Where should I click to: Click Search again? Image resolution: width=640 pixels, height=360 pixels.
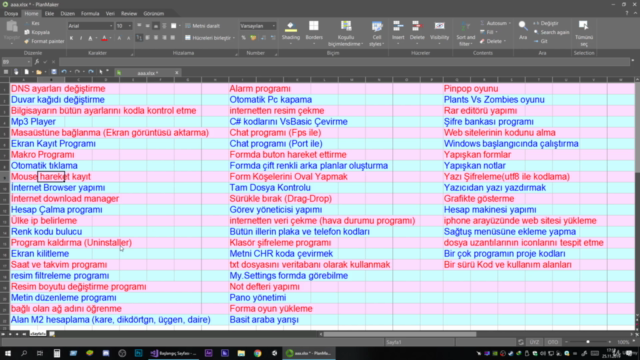click(x=551, y=32)
